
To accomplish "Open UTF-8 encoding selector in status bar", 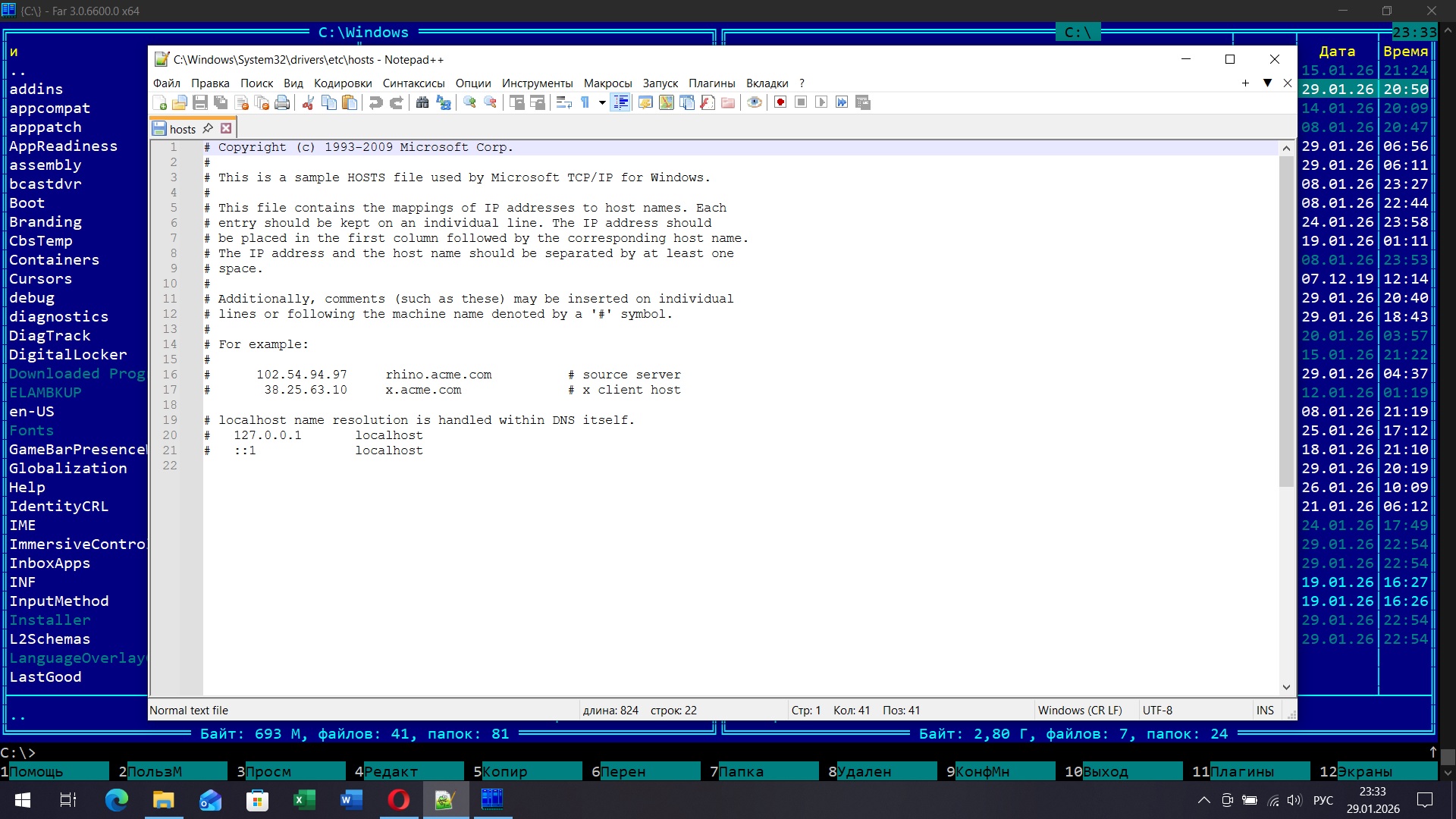I will pyautogui.click(x=1157, y=711).
